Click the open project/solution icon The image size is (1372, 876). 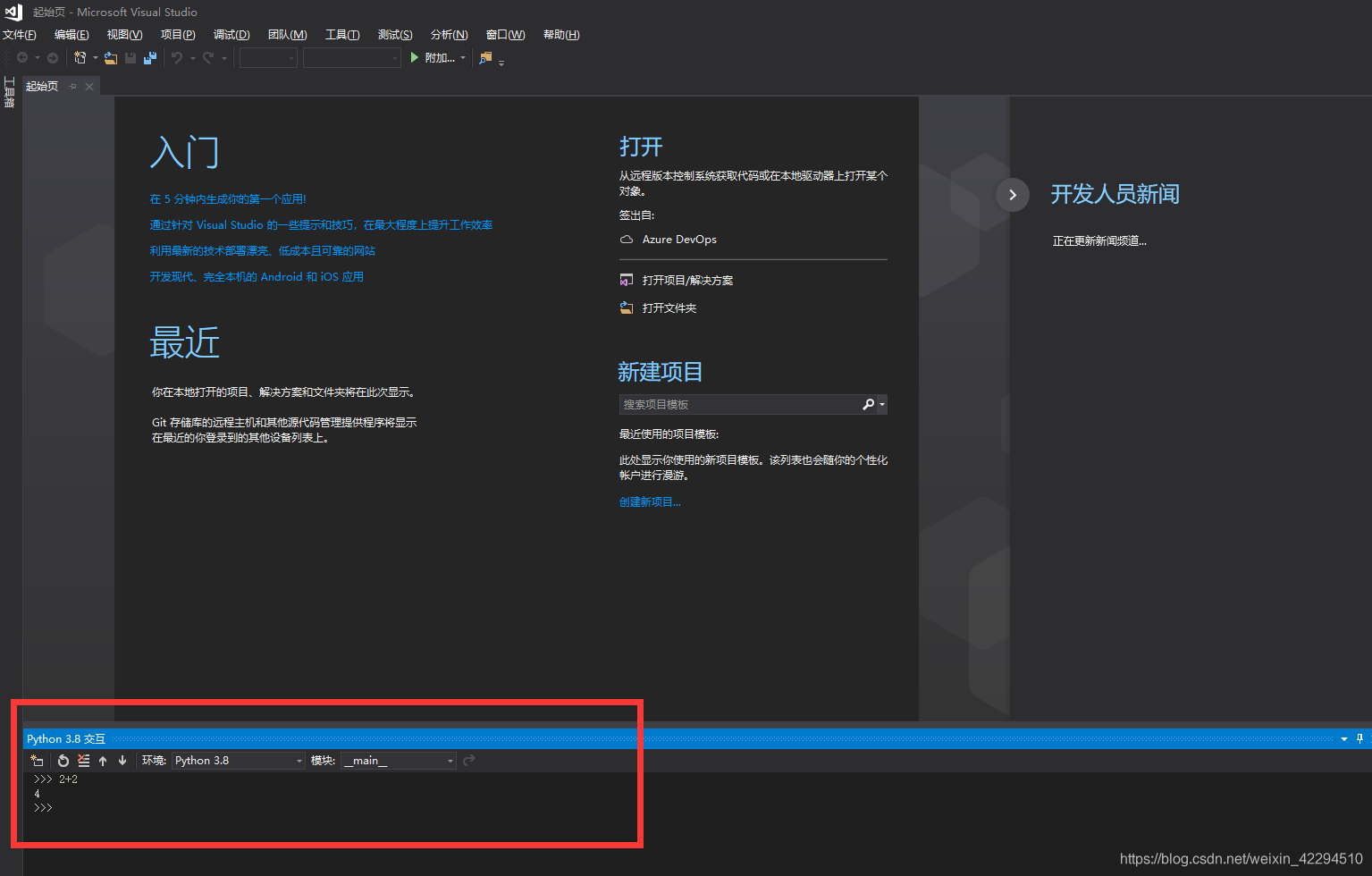(627, 281)
